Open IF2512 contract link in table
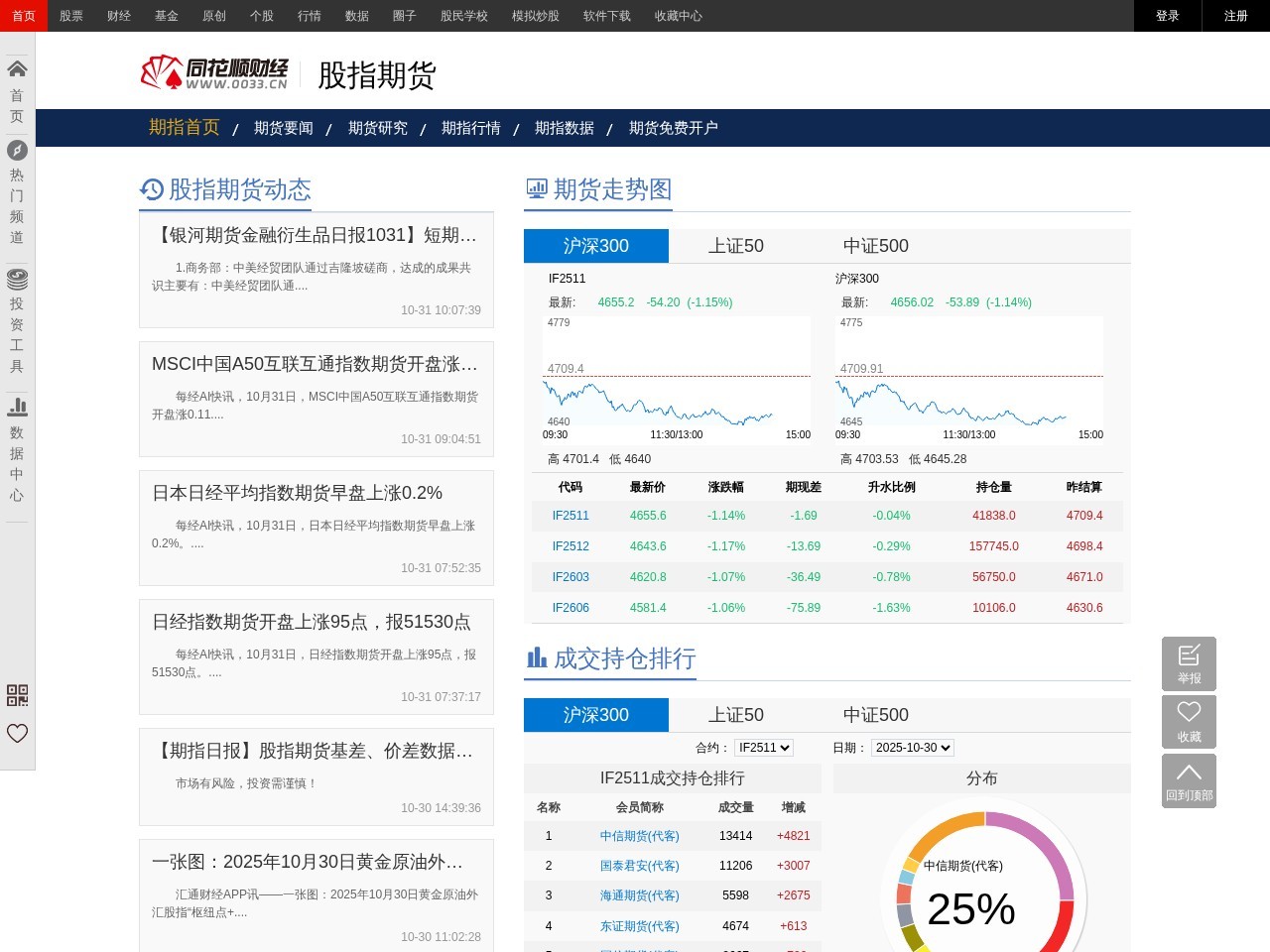The height and width of the screenshot is (952, 1270). pos(571,546)
